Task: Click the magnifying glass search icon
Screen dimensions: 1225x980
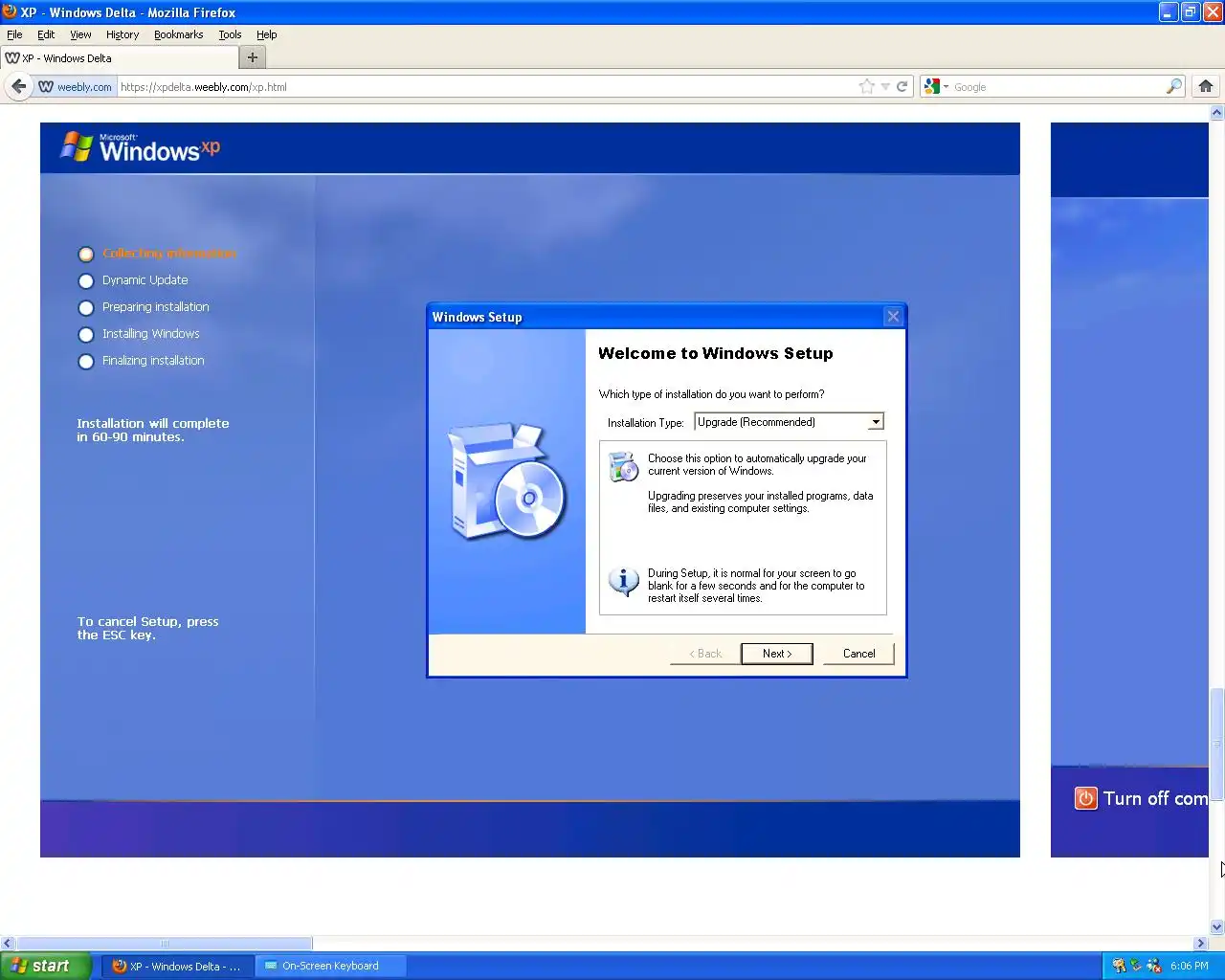Action: point(1173,86)
